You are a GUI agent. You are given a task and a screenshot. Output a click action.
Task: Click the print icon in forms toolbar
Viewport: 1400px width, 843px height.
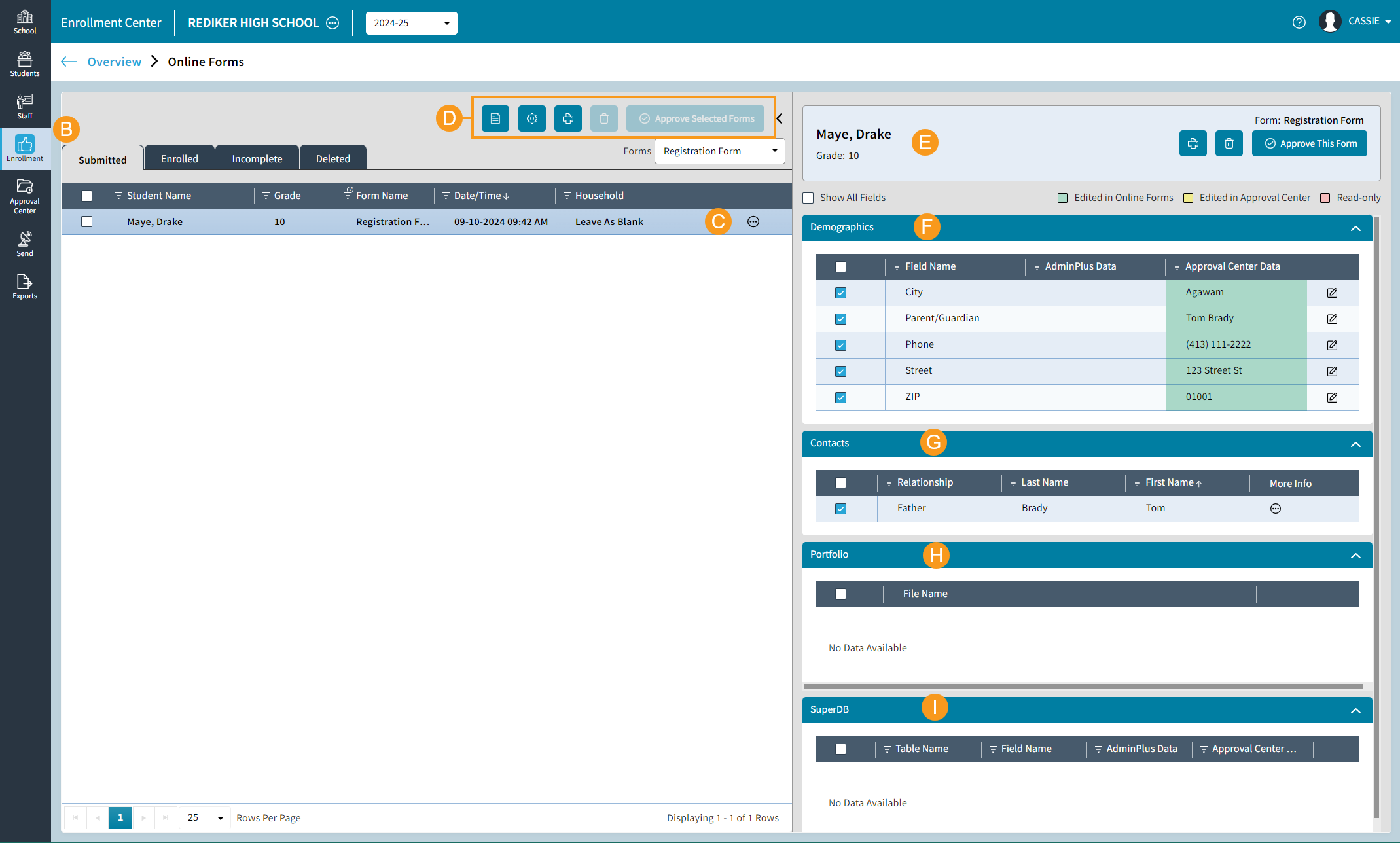(x=567, y=118)
